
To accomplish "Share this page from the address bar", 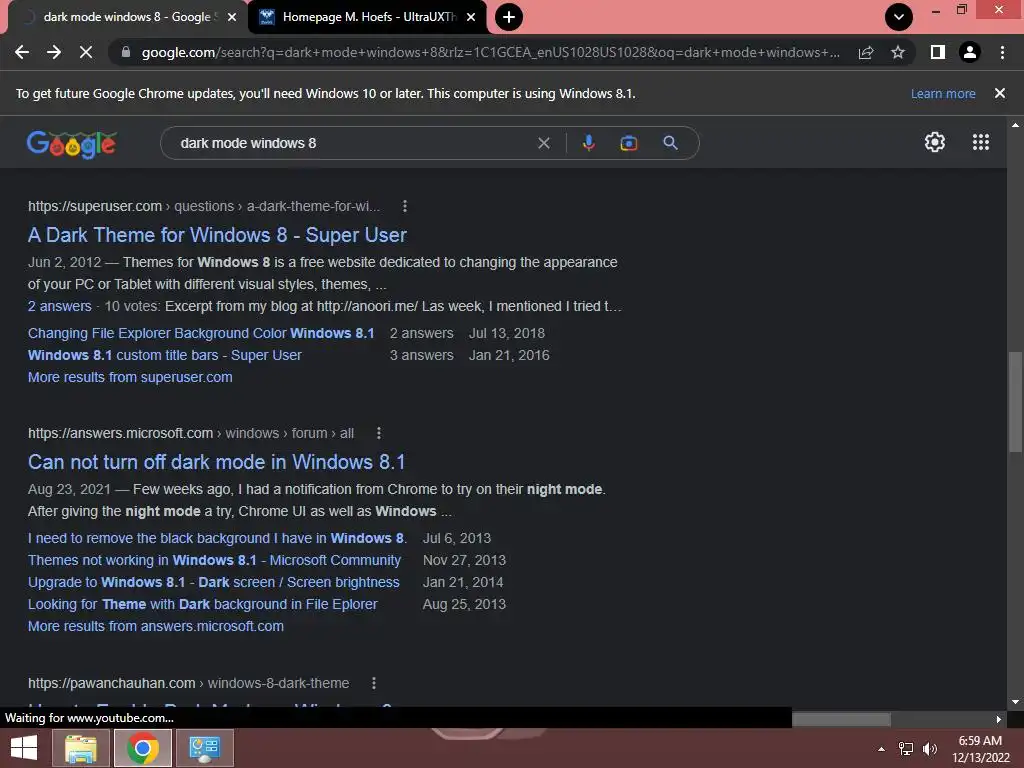I will point(866,52).
